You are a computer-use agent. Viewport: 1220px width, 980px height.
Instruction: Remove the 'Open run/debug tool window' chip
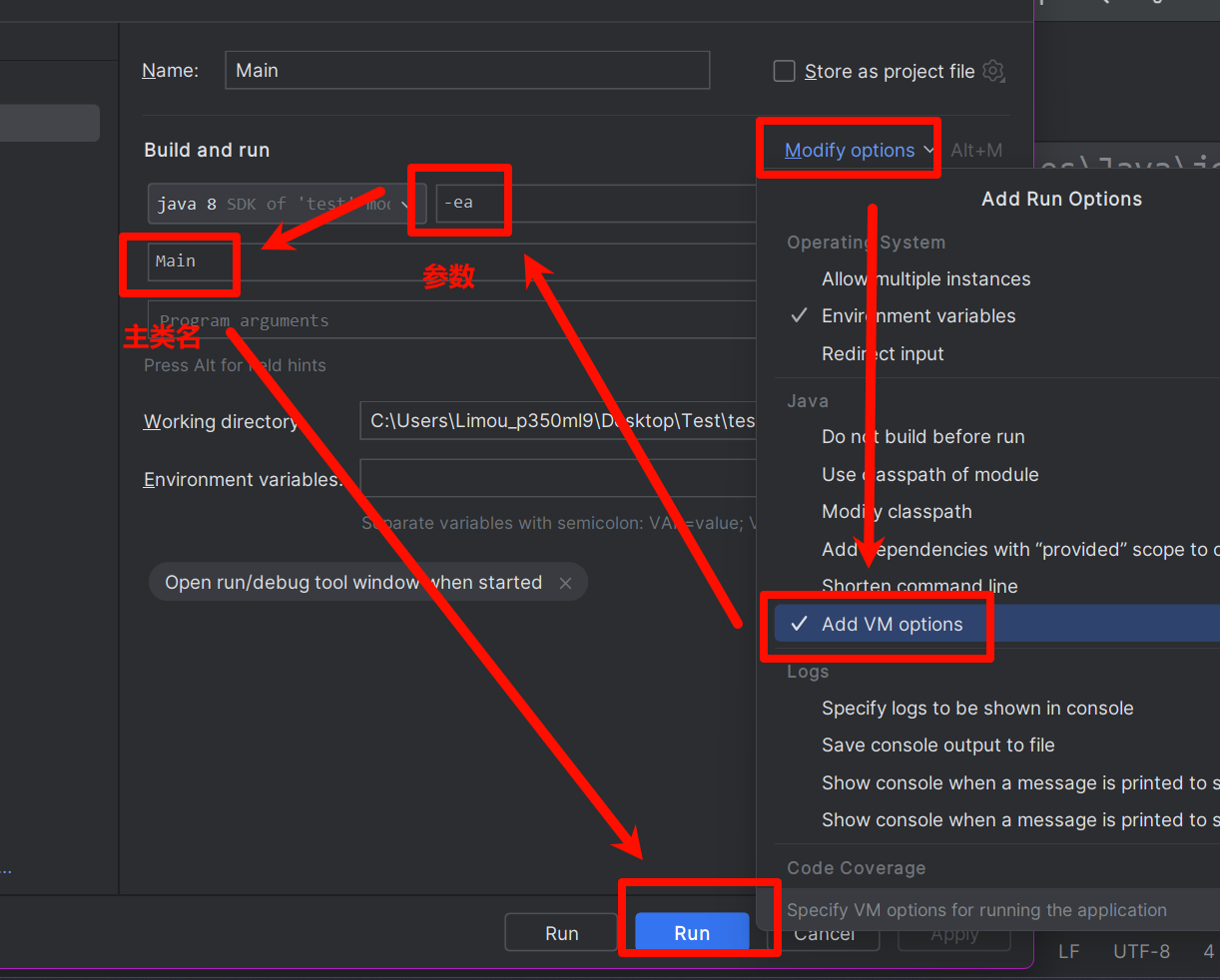coord(565,584)
